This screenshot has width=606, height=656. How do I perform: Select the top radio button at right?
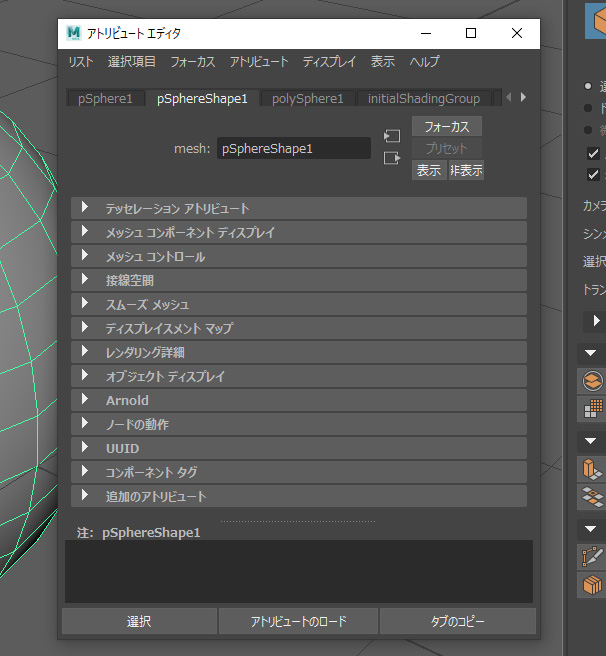coord(588,85)
